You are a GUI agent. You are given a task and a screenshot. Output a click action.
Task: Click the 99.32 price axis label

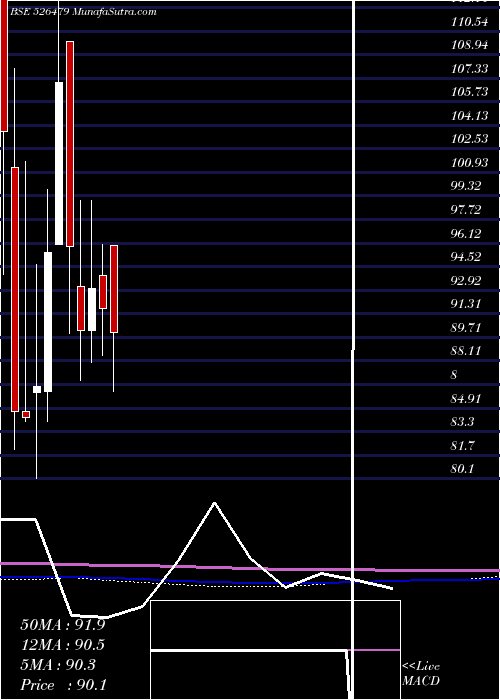(x=466, y=186)
